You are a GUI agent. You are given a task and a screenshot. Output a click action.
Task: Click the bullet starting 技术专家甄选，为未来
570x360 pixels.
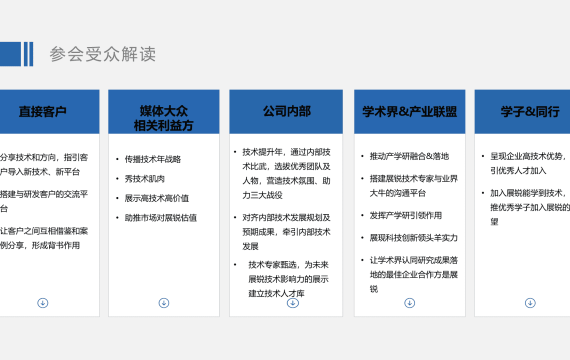(x=288, y=279)
